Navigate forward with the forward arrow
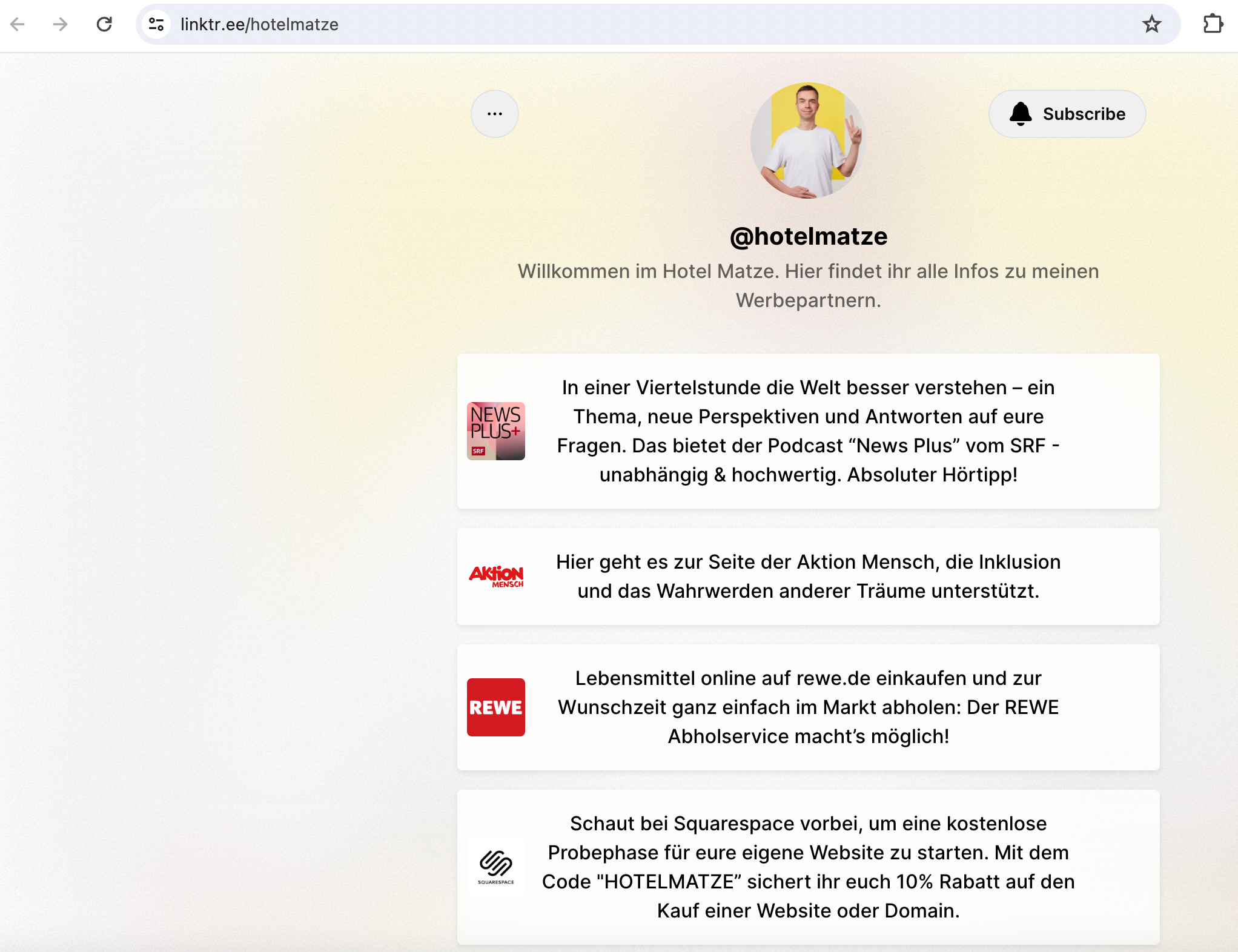The height and width of the screenshot is (952, 1238). coord(59,24)
